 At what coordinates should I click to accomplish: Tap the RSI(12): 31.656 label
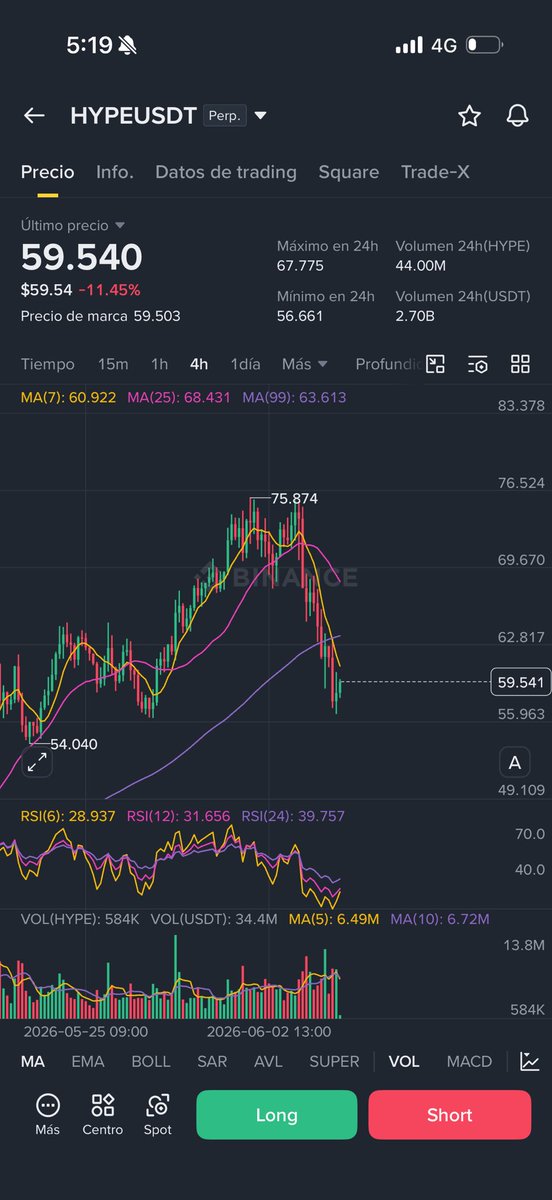[179, 816]
